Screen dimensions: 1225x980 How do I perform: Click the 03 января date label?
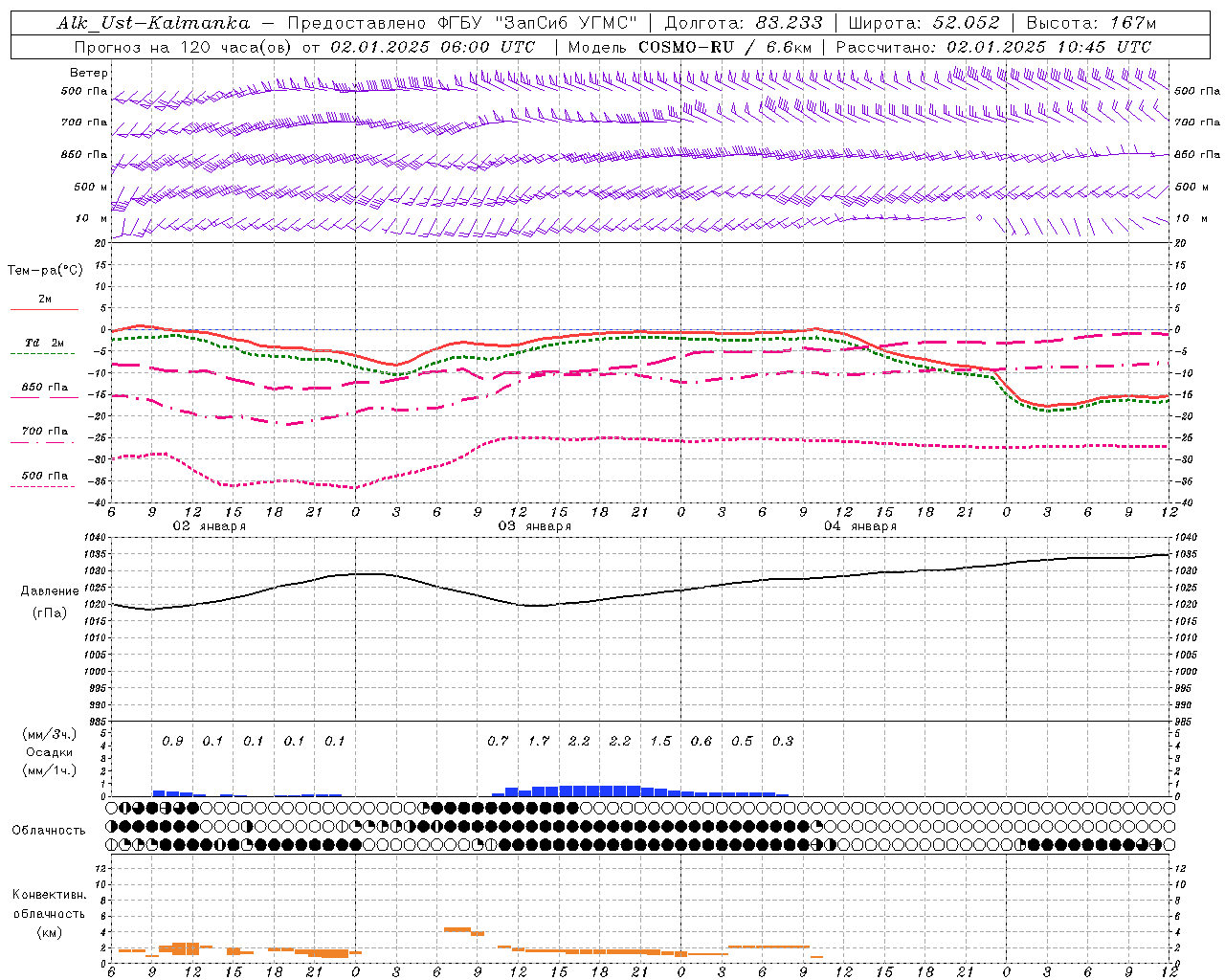(x=534, y=526)
